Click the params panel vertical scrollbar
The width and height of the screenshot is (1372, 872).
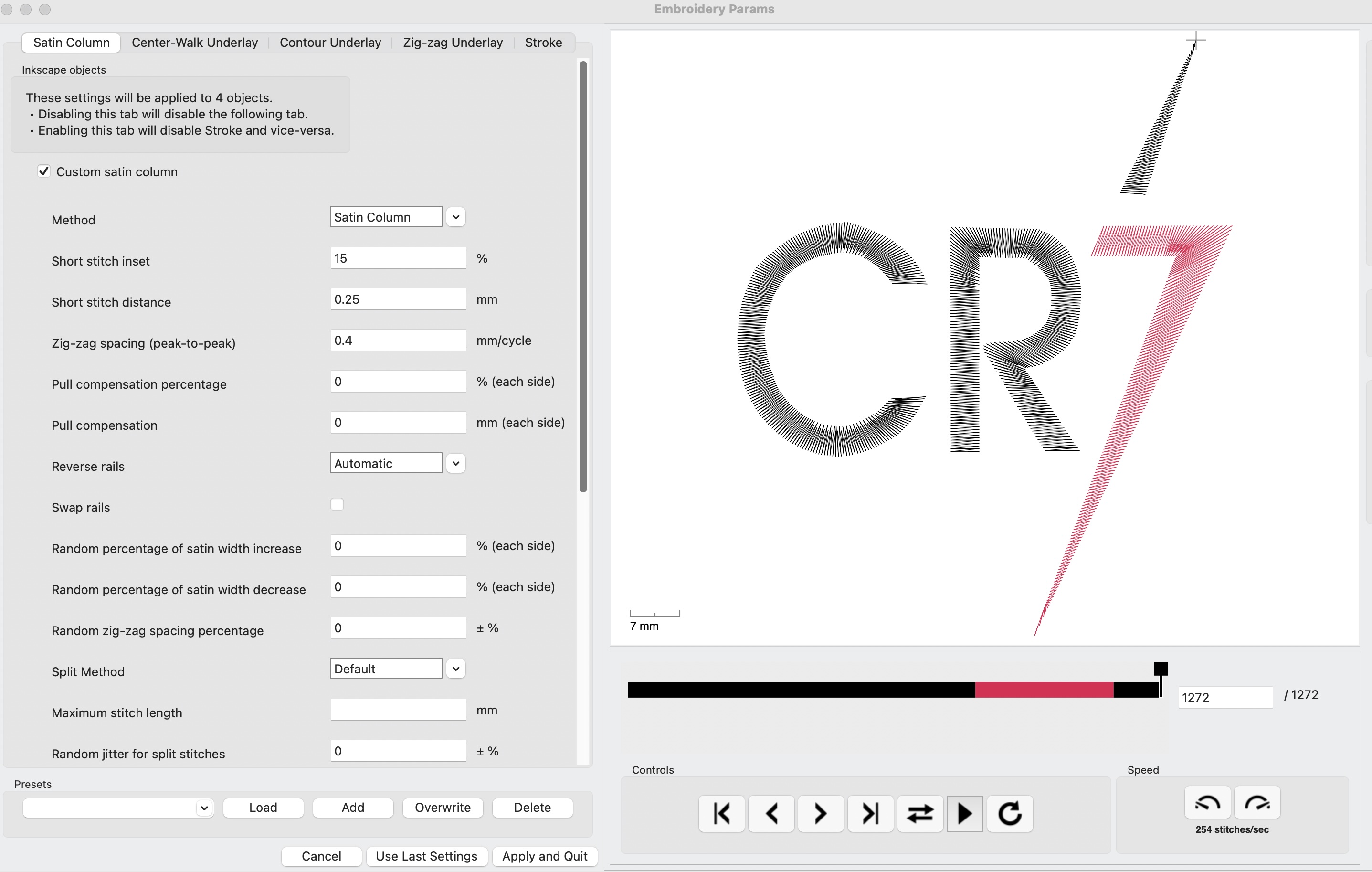583,276
